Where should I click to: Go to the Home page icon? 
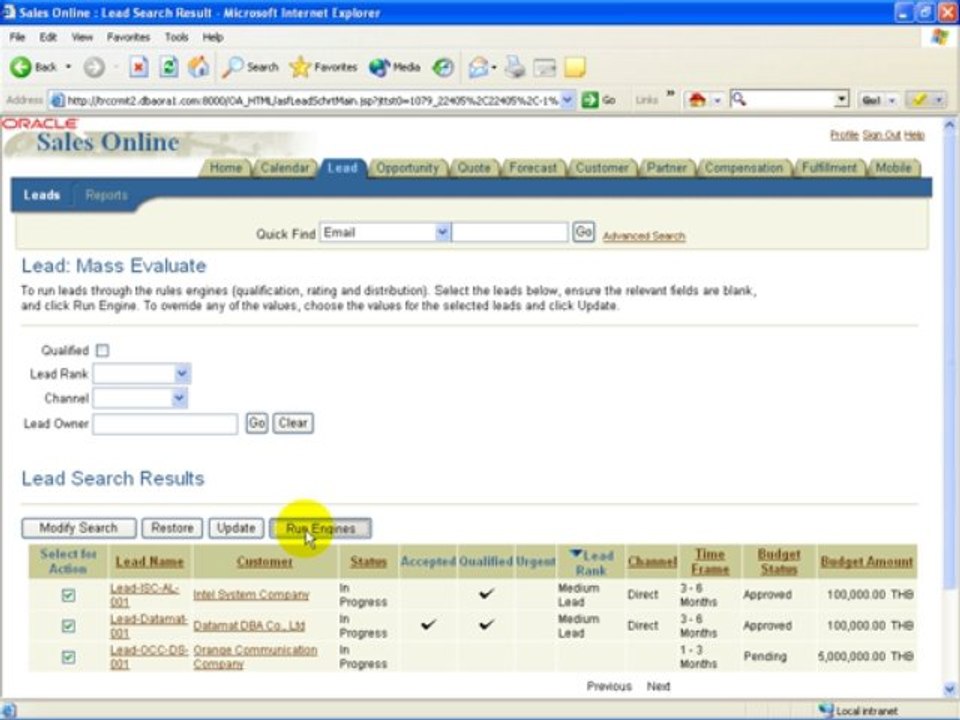coord(198,67)
